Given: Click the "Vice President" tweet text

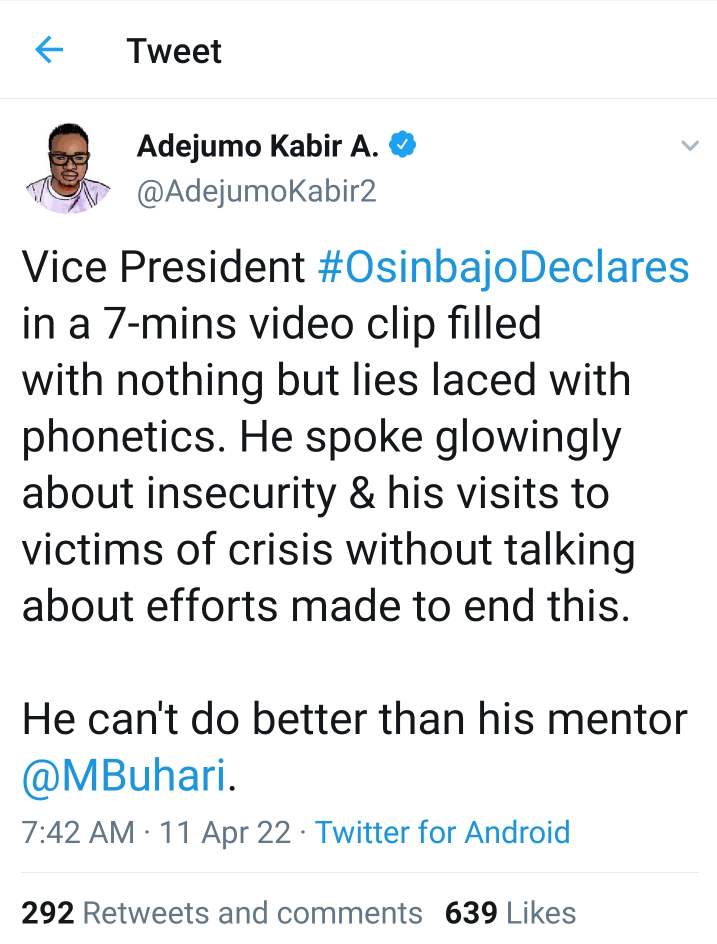Looking at the screenshot, I should tap(163, 268).
